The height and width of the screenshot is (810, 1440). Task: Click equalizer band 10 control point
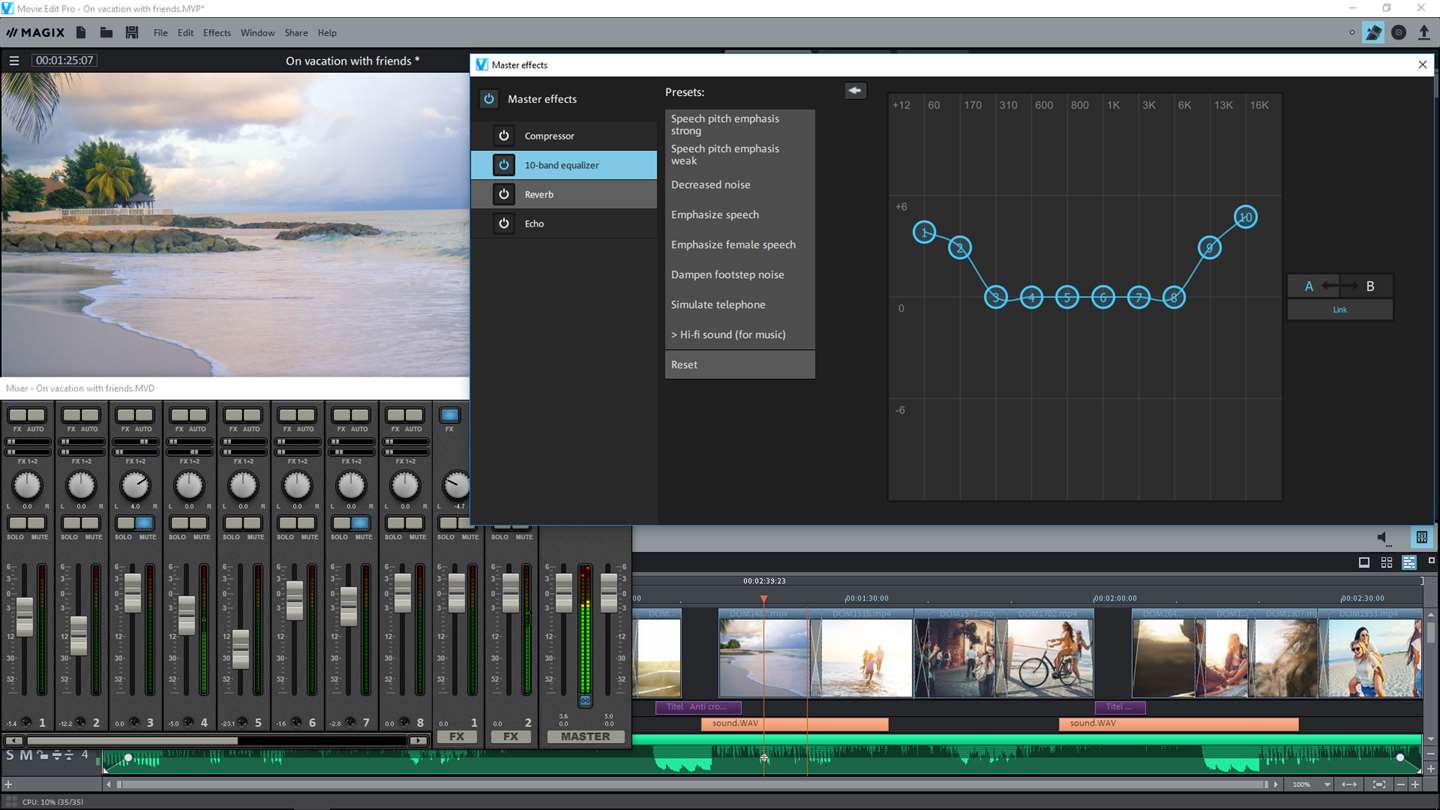[x=1245, y=217]
